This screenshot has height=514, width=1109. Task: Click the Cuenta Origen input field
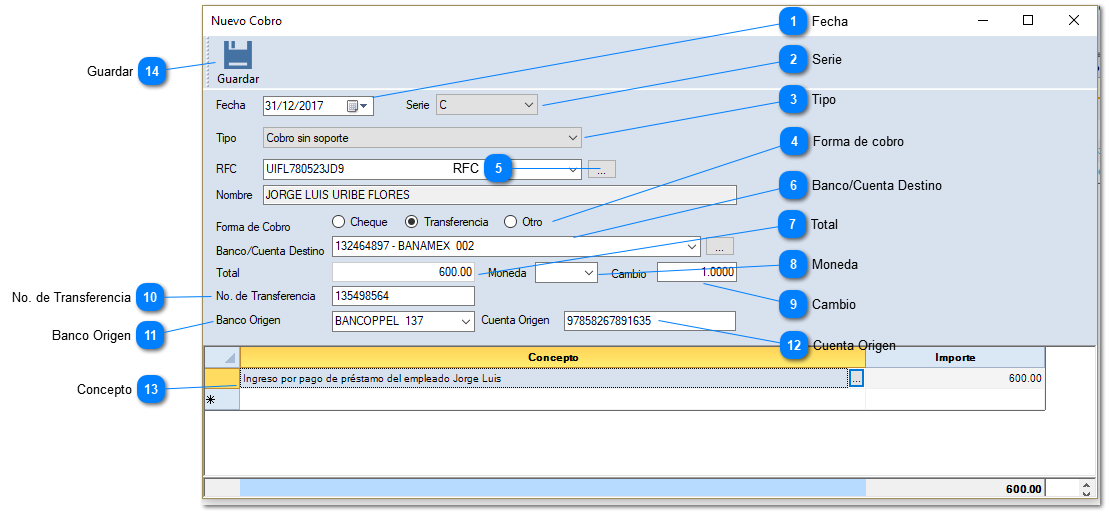(649, 321)
